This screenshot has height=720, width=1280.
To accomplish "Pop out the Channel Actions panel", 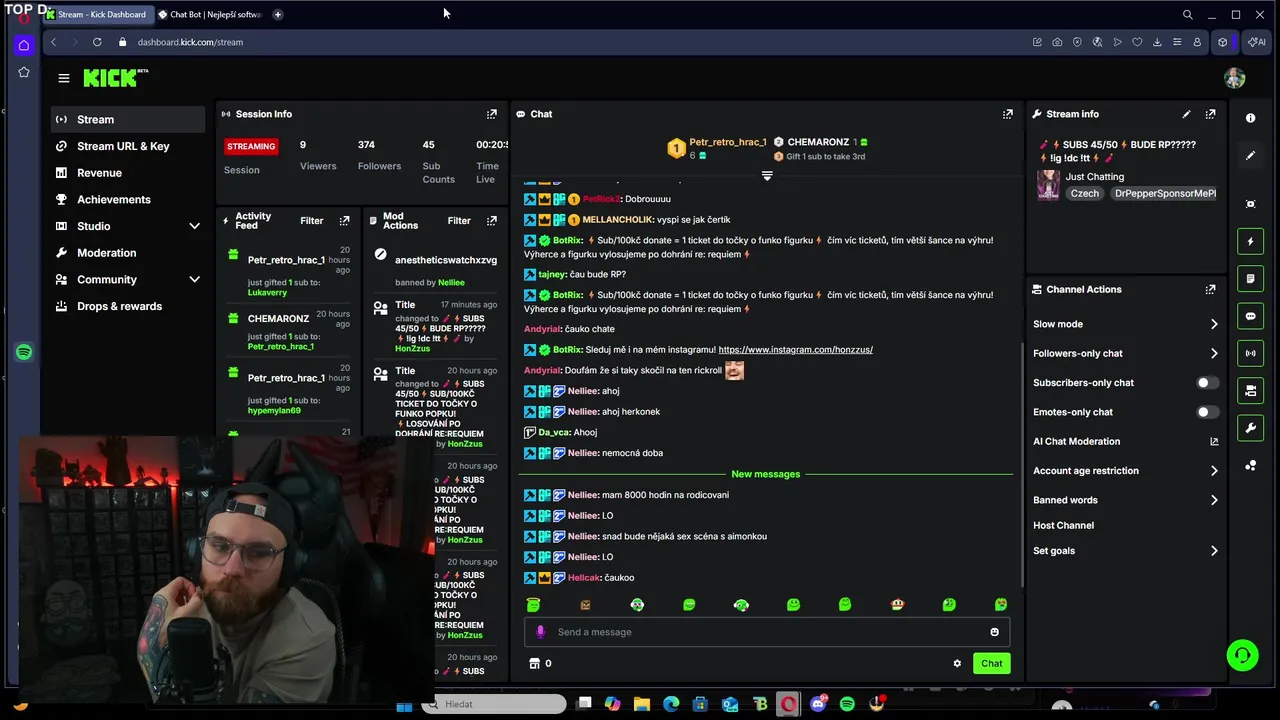I will click(x=1210, y=289).
